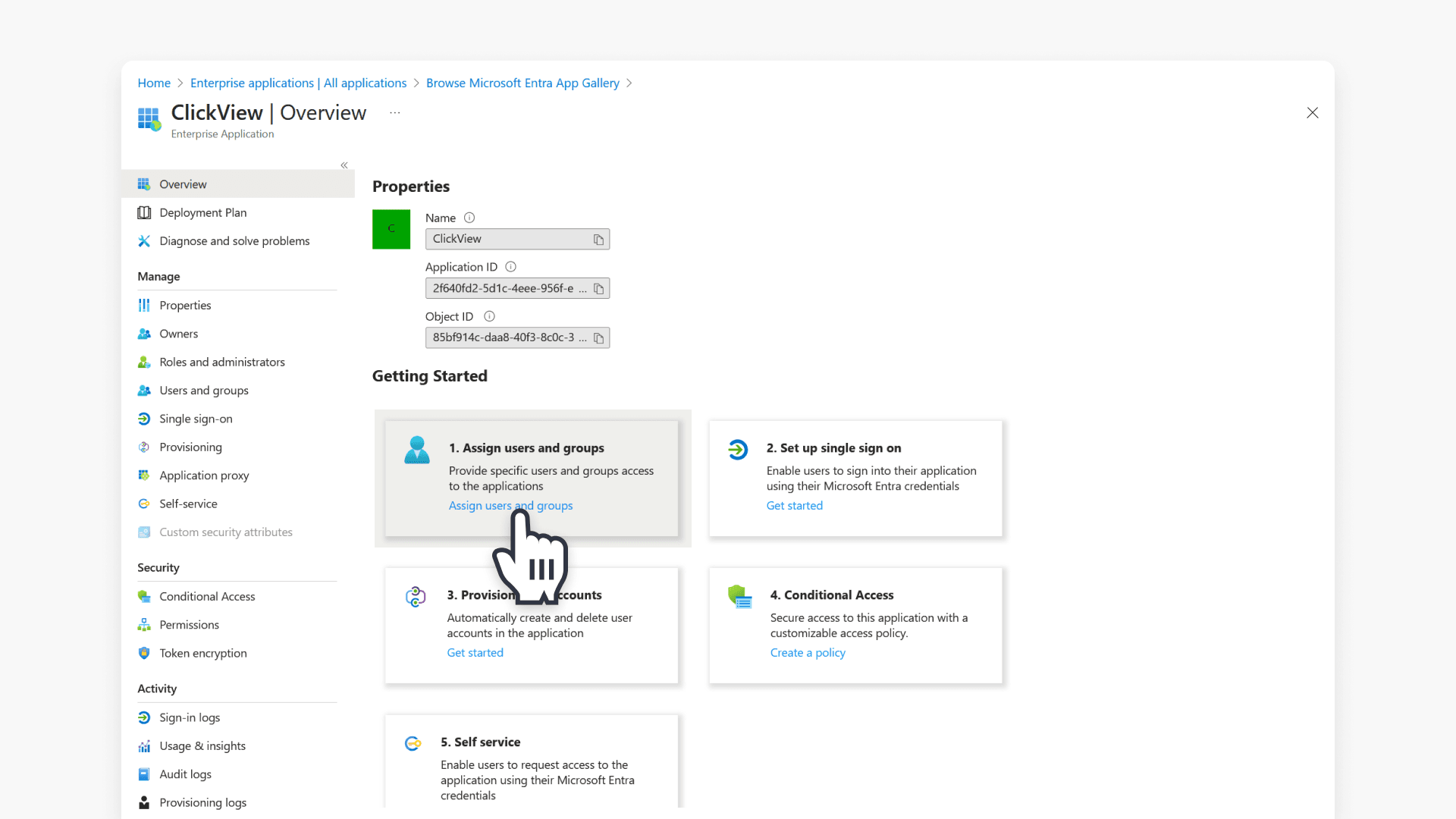View the Application ID info icon
Screen dimensions: 1456x819
click(x=511, y=266)
